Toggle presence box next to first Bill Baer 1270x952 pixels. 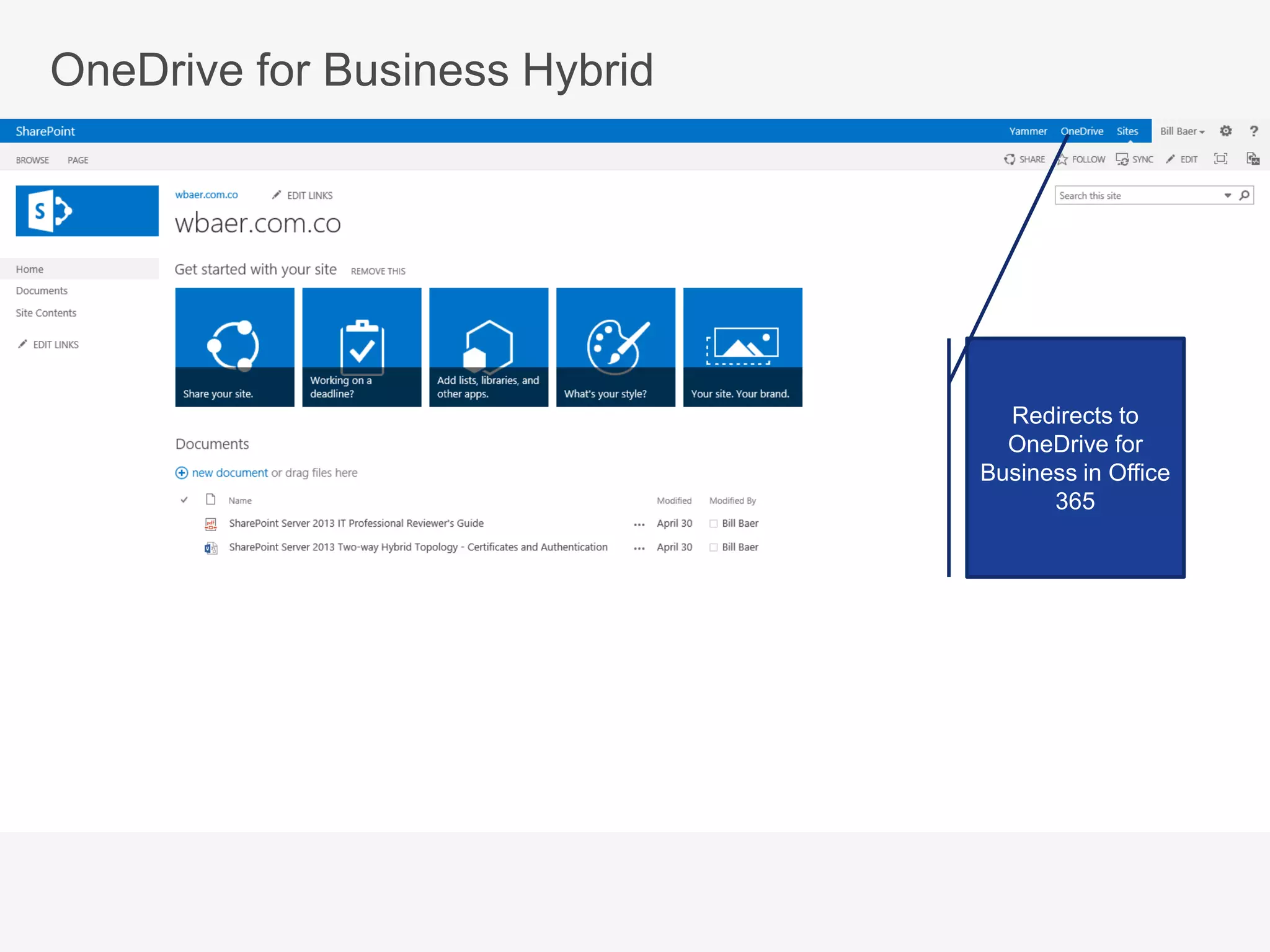point(713,524)
